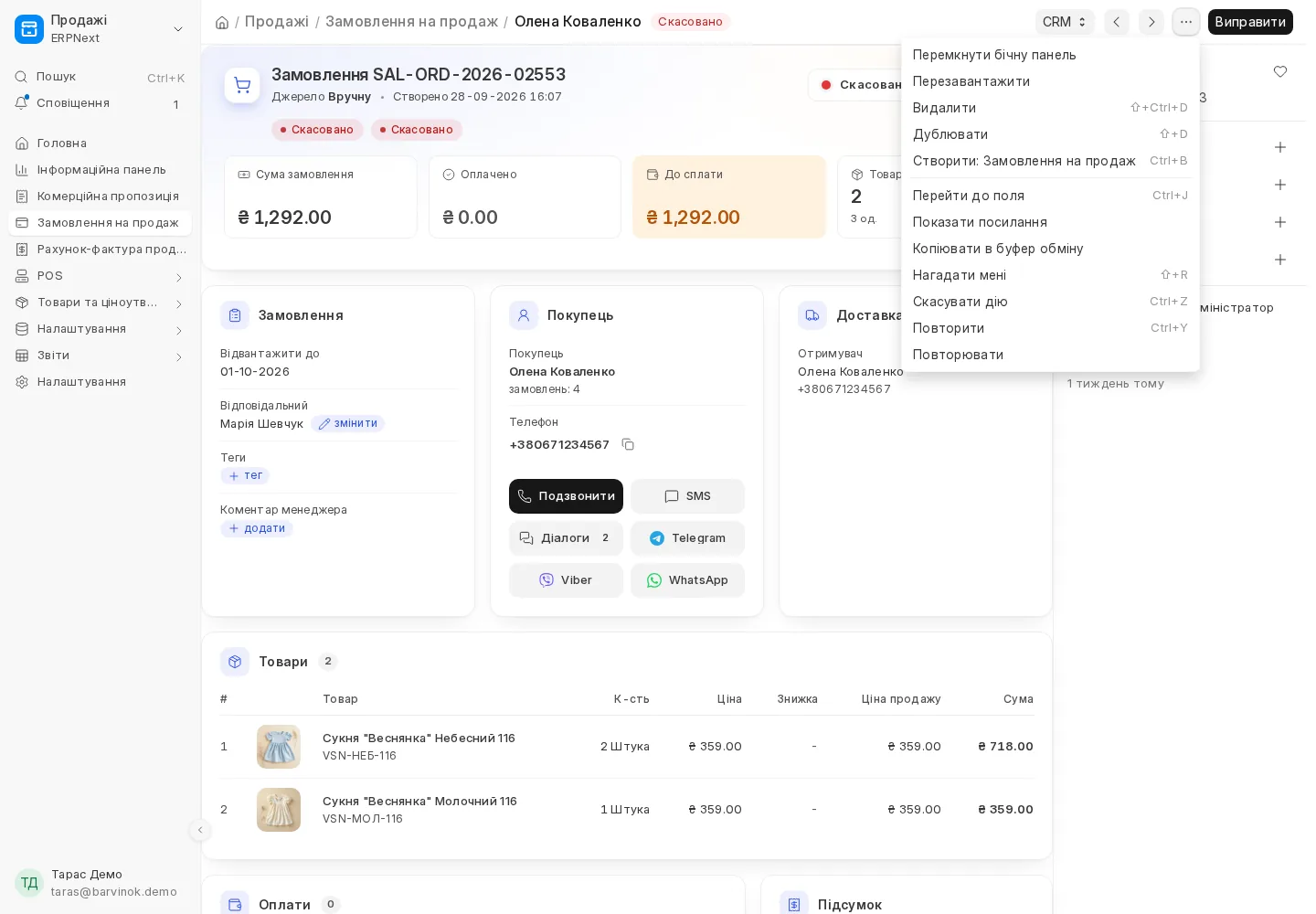The width and height of the screenshot is (1316, 914).
Task: Open the CRM workspace switcher
Action: click(x=1065, y=22)
